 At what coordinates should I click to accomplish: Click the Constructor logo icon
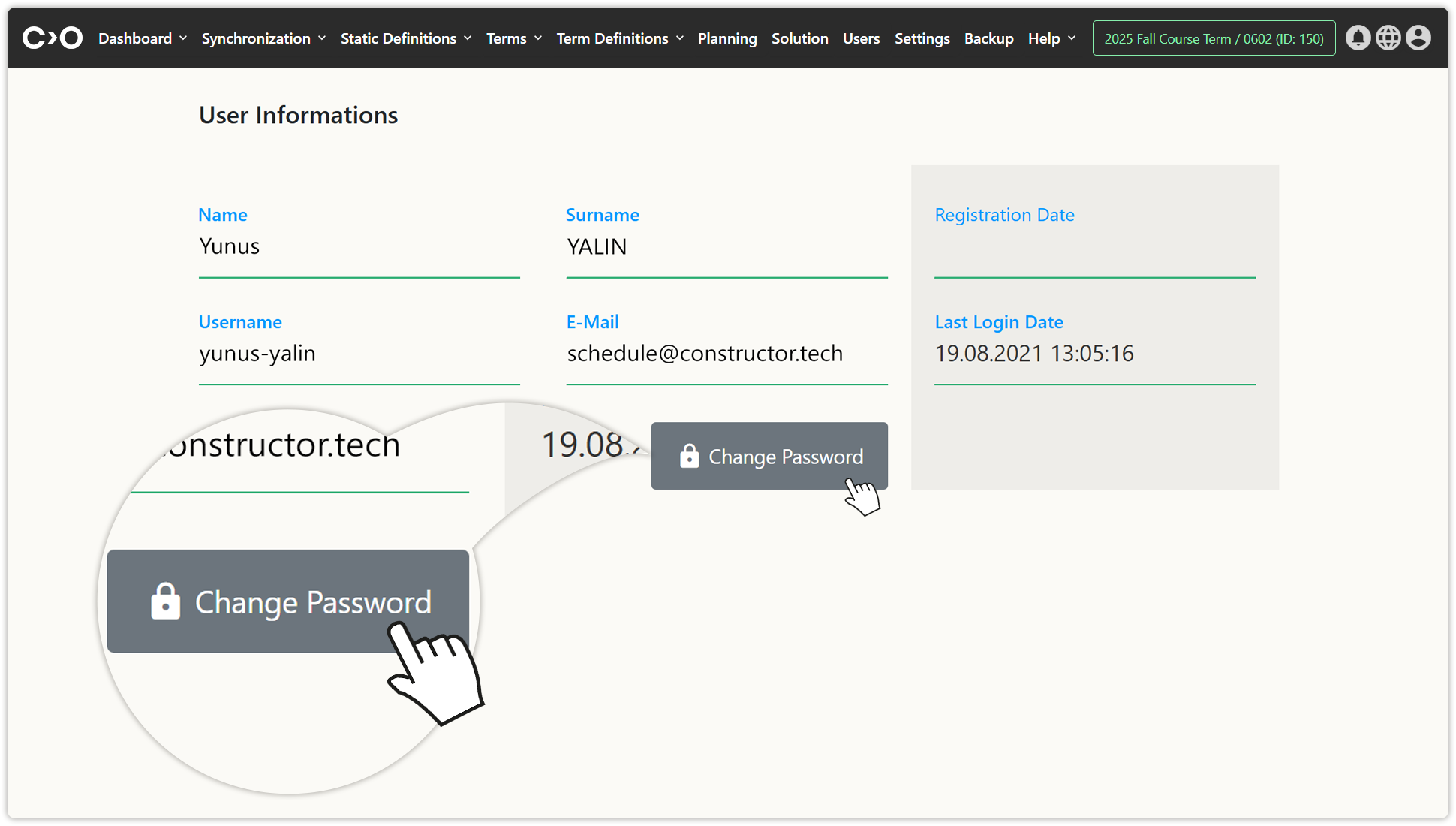click(x=52, y=38)
